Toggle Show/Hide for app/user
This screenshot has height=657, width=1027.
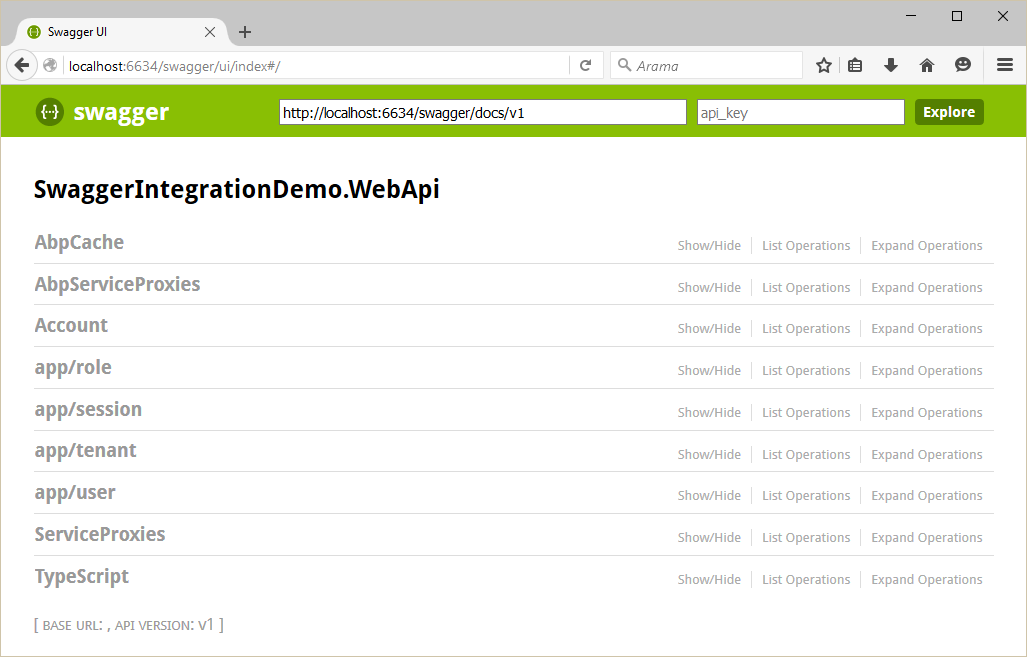709,496
